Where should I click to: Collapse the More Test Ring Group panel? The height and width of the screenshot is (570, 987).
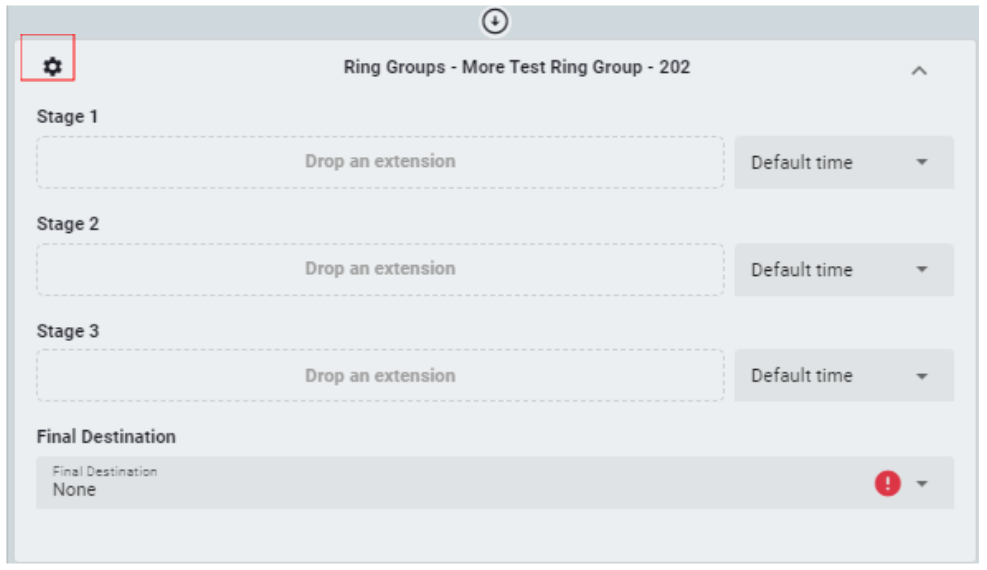pyautogui.click(x=919, y=71)
